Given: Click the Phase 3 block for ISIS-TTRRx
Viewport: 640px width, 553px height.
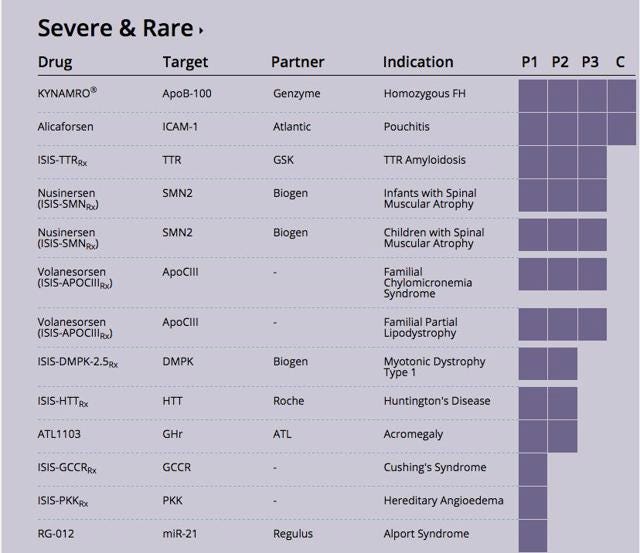Looking at the screenshot, I should pos(592,162).
